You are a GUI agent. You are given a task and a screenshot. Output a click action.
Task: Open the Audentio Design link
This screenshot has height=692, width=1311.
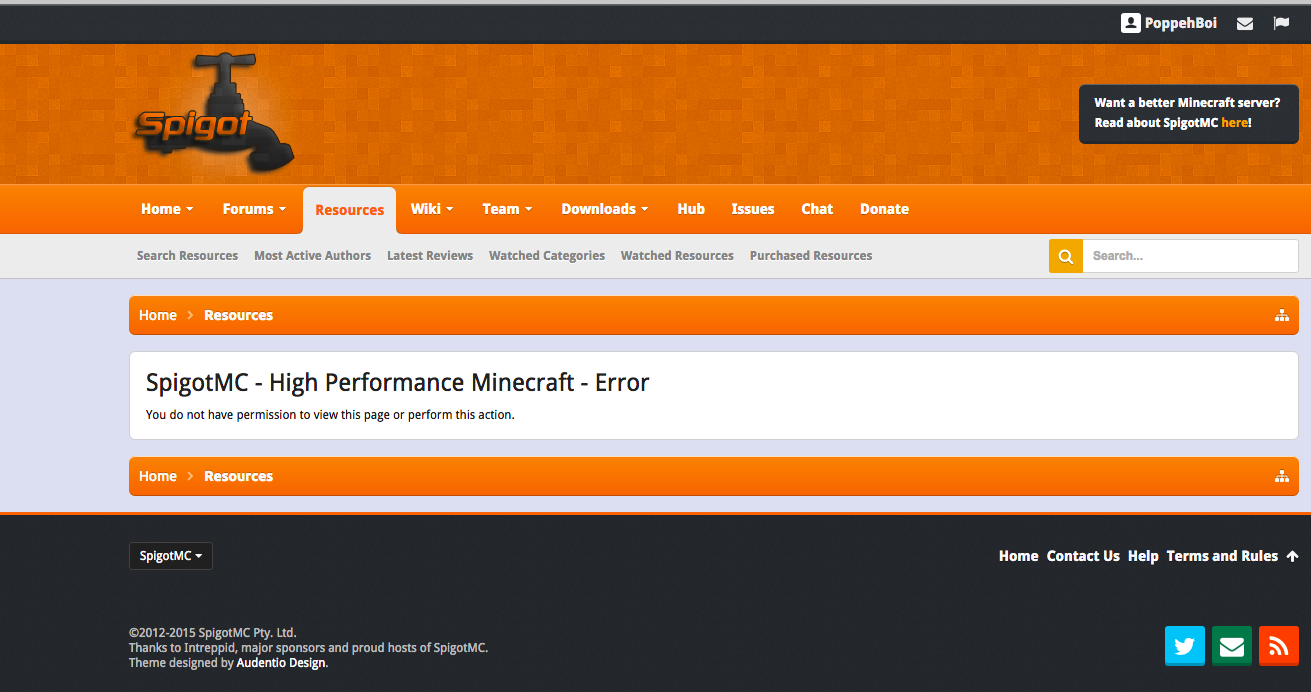[x=281, y=662]
